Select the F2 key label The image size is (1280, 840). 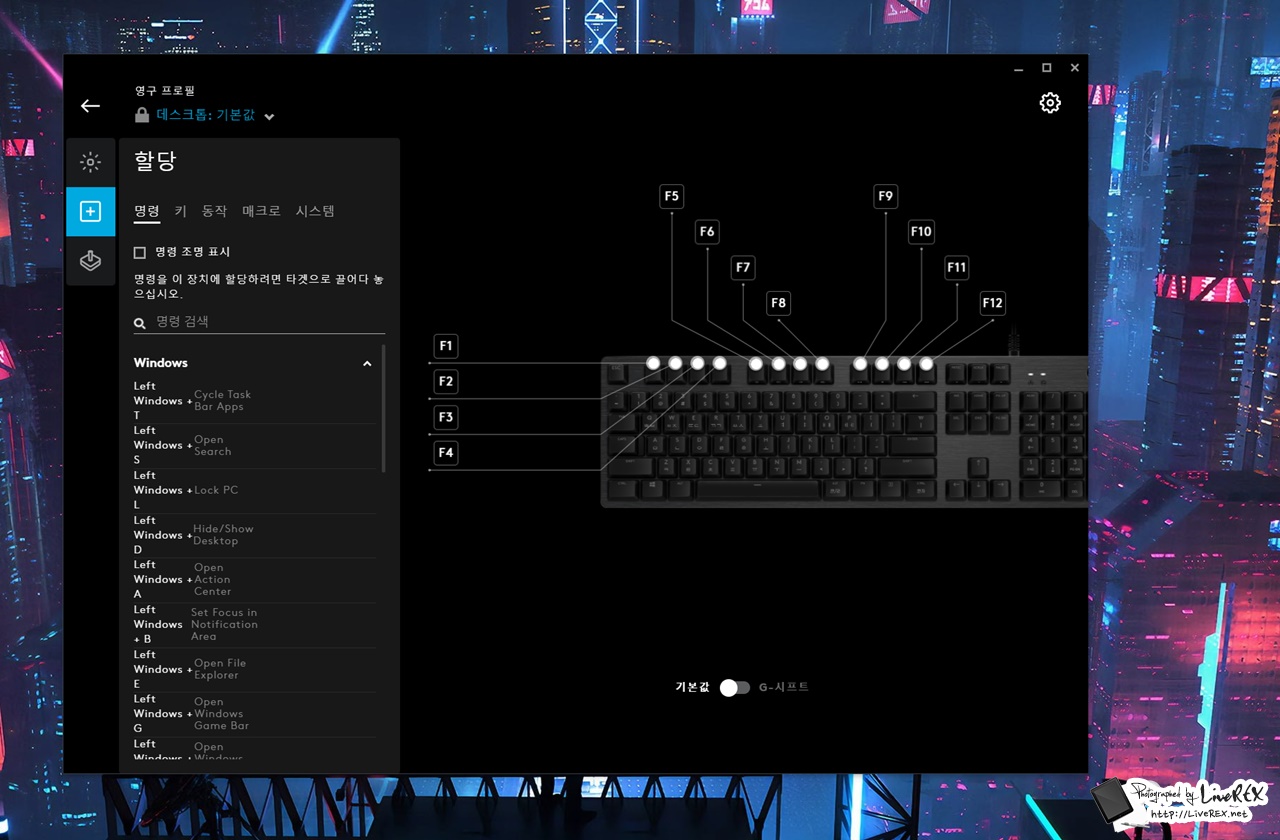pyautogui.click(x=446, y=381)
